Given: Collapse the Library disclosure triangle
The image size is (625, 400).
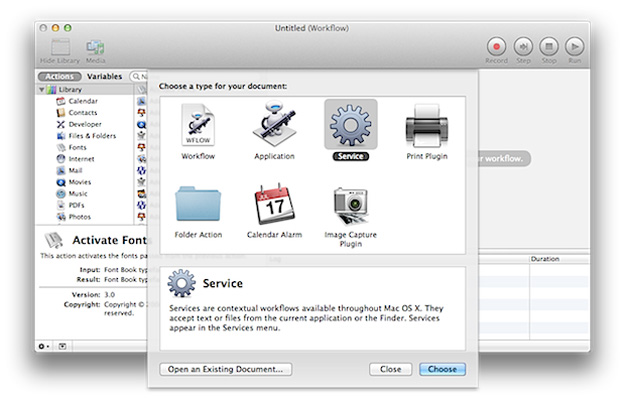Looking at the screenshot, I should [x=41, y=90].
